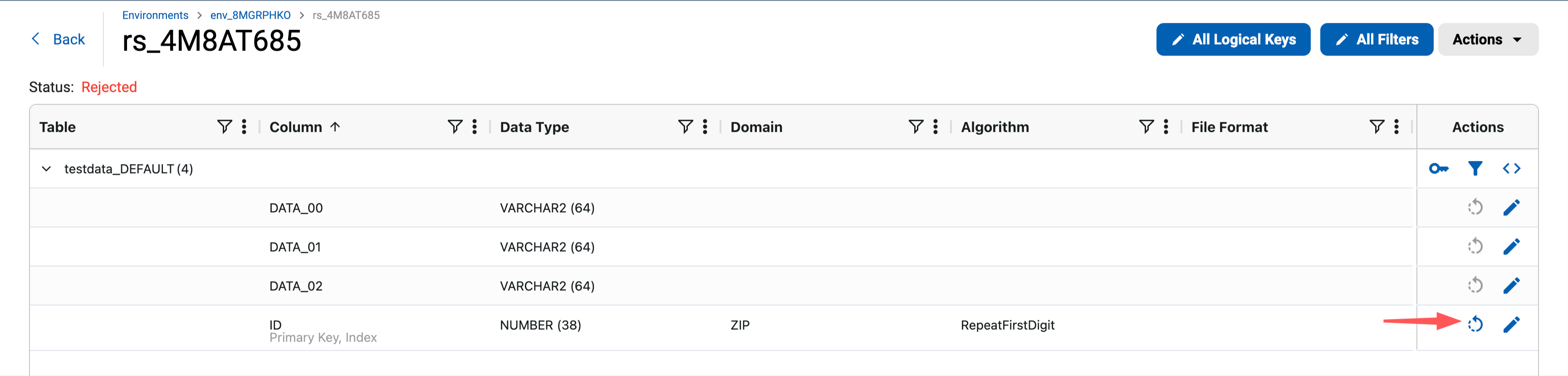Image resolution: width=1568 pixels, height=376 pixels.
Task: Click the filter icon in testdata_DEFAULT row
Action: 1475,169
